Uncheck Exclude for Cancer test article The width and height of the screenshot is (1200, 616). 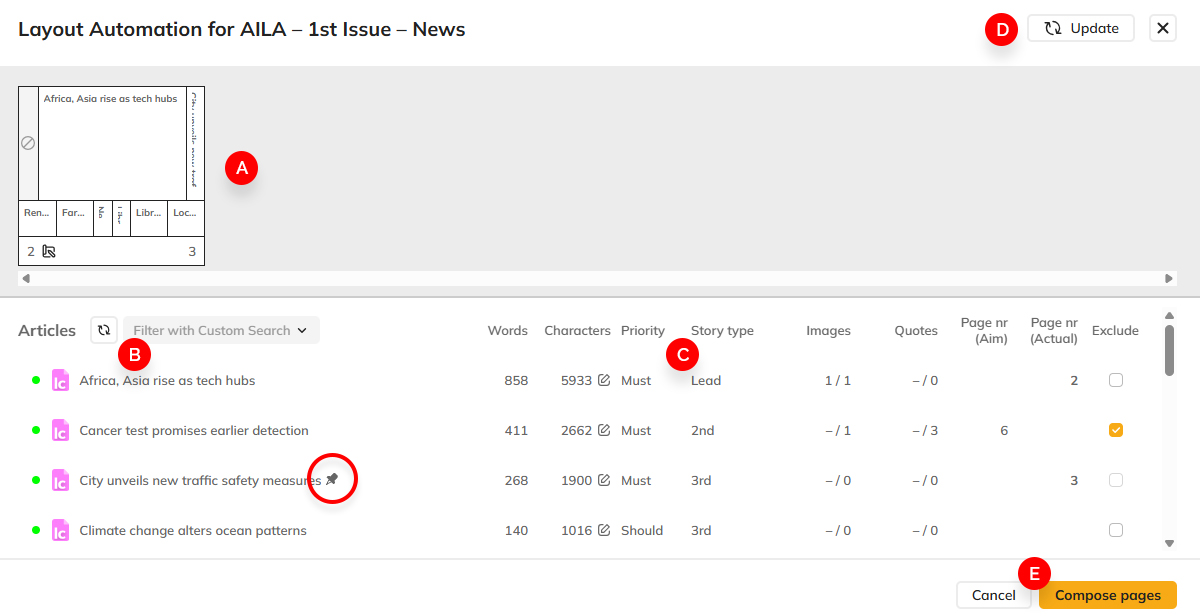(x=1116, y=430)
